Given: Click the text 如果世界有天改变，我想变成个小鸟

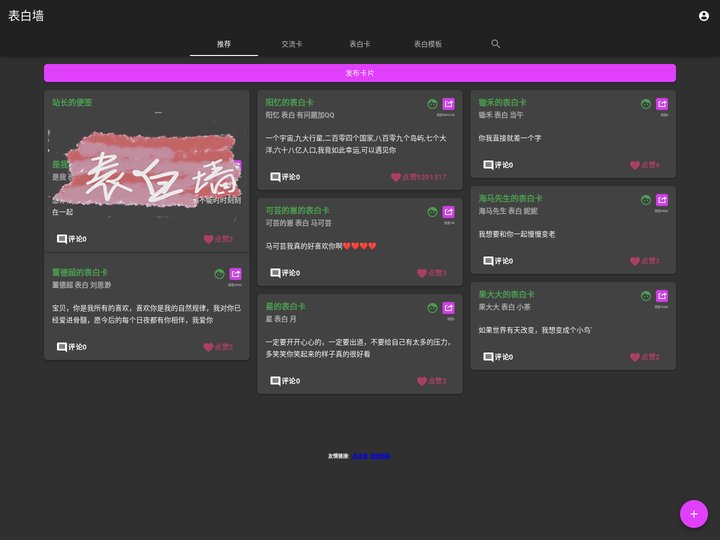Looking at the screenshot, I should click(535, 330).
